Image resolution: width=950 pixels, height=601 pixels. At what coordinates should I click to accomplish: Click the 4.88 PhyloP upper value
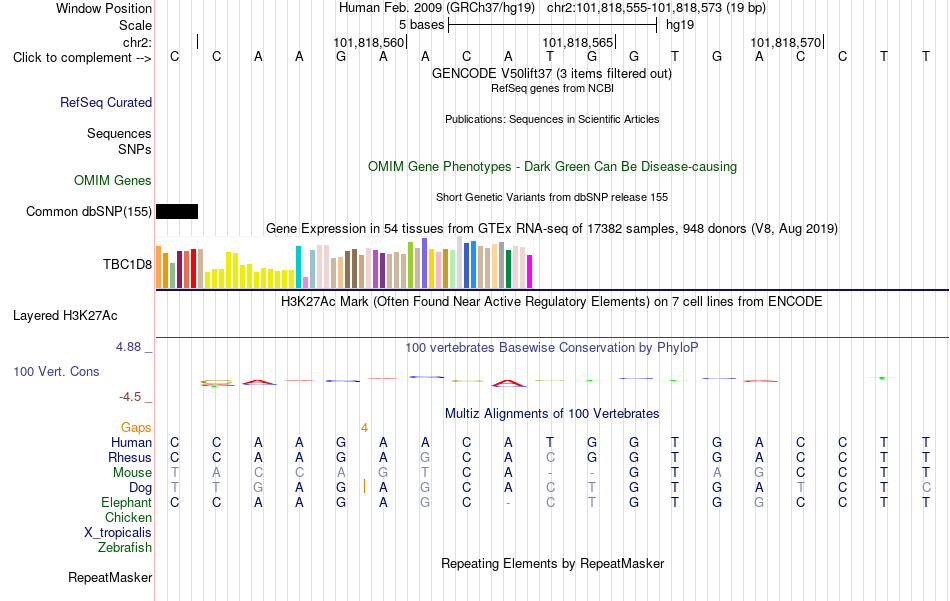pos(128,347)
